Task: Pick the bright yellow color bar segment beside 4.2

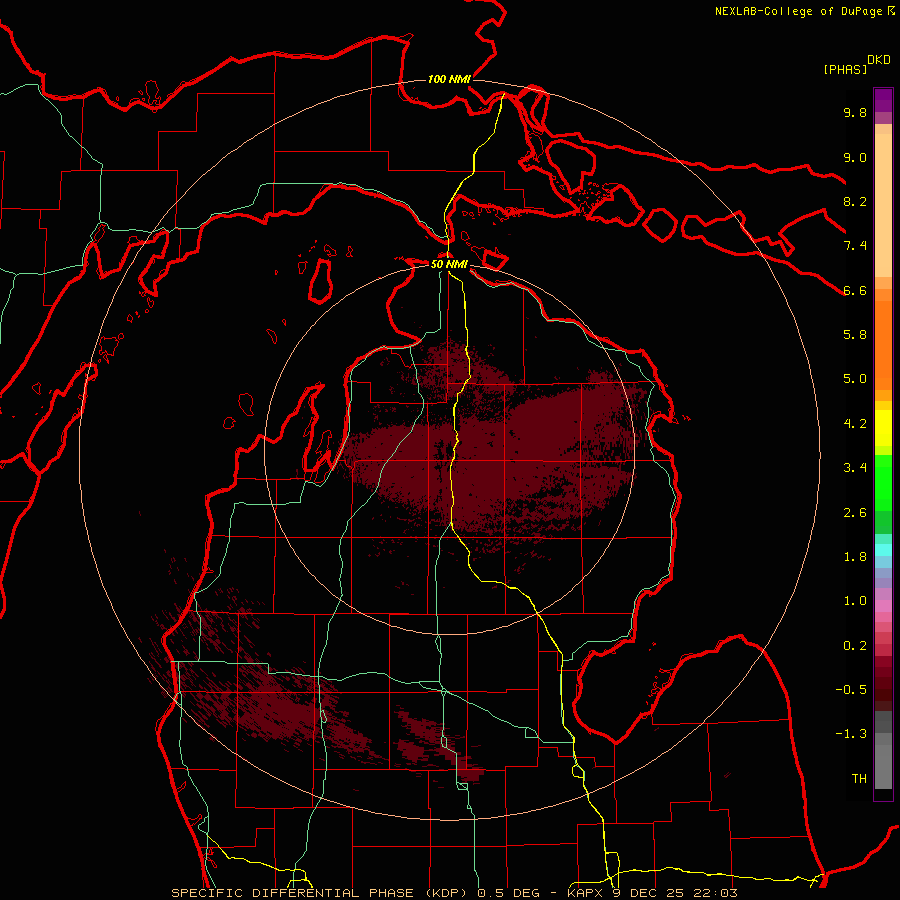Action: (883, 428)
